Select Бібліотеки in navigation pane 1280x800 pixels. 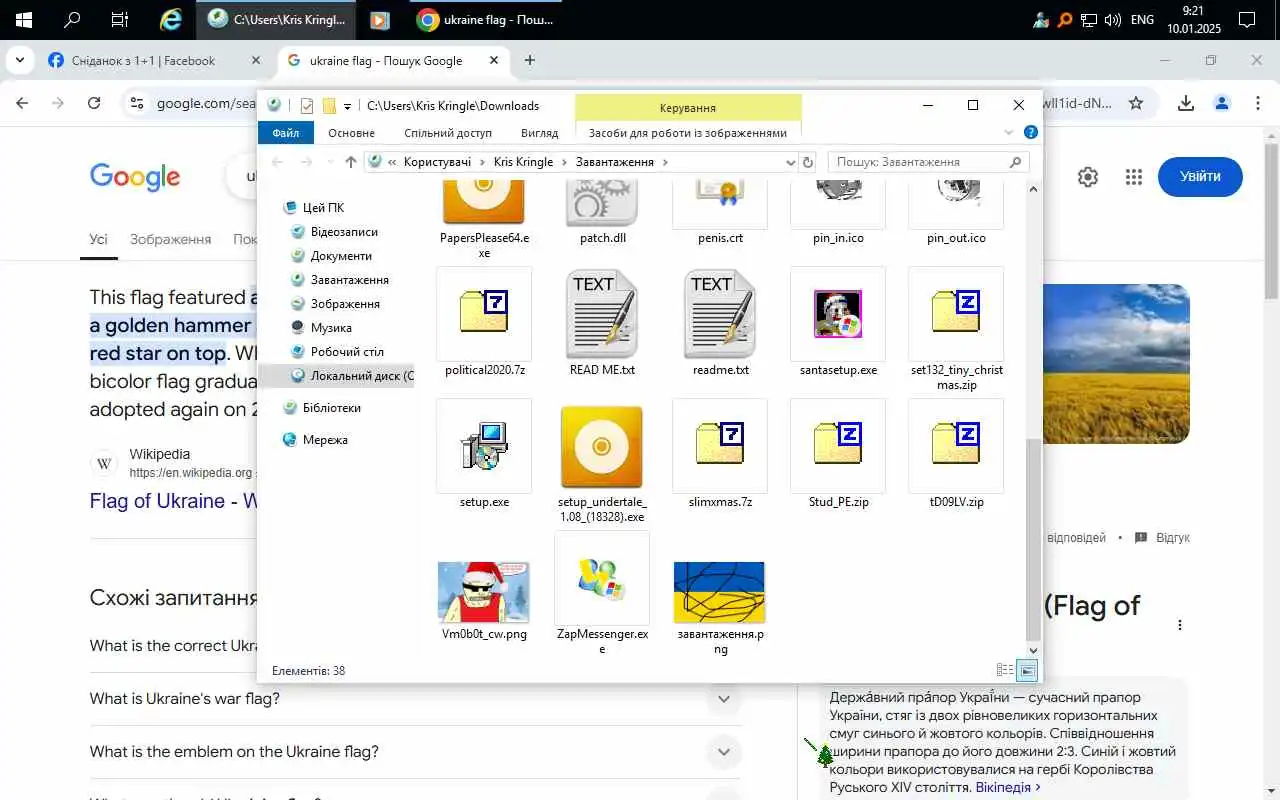point(331,408)
